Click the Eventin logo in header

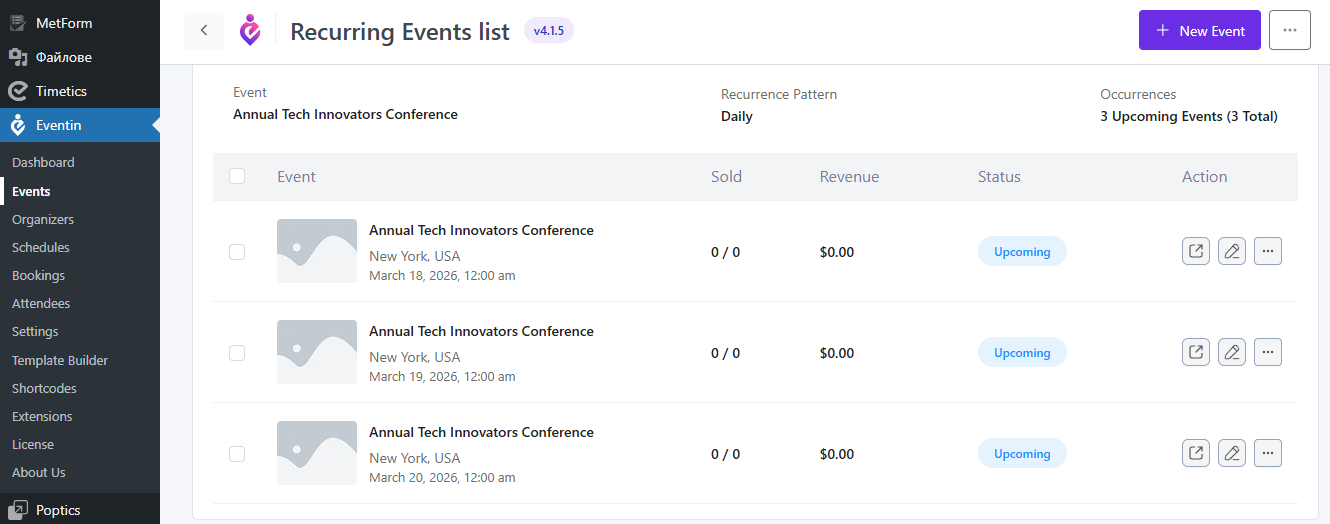coord(250,31)
